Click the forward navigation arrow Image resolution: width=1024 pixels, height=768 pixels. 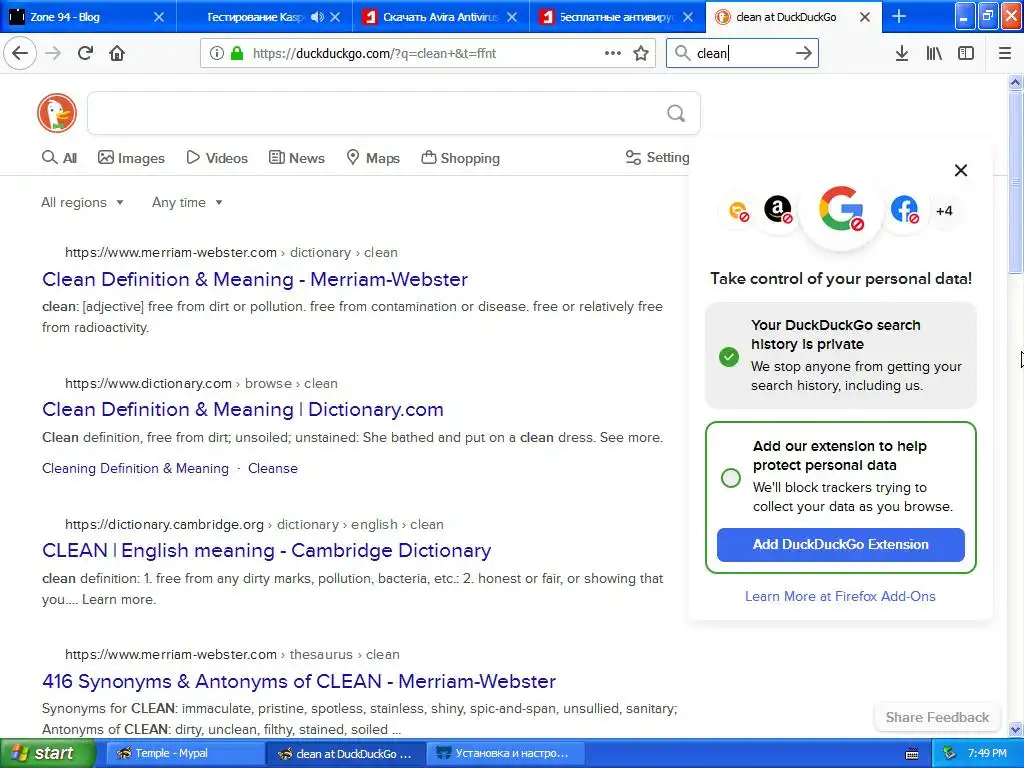click(54, 53)
